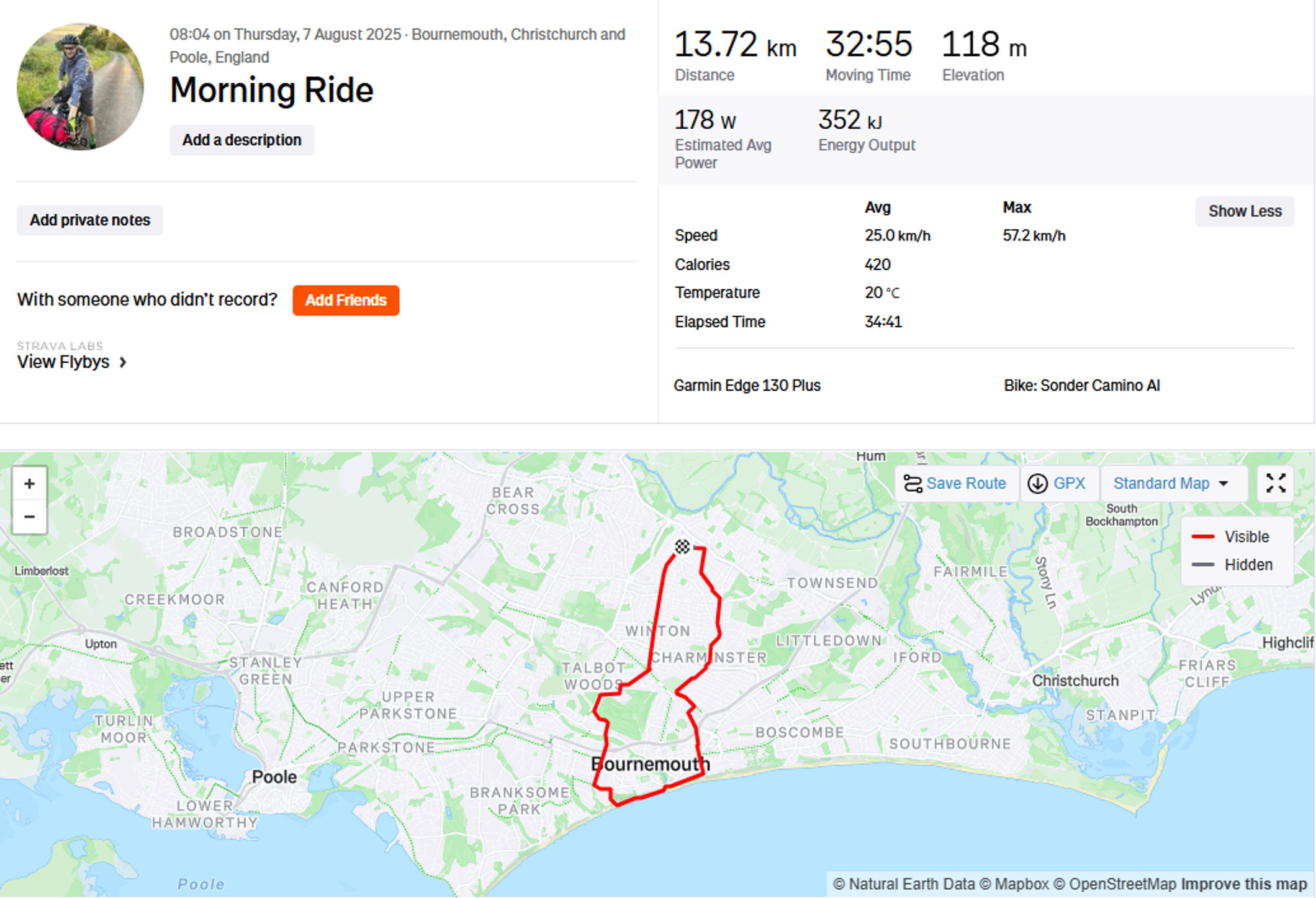This screenshot has width=1316, height=898.
Task: Click the Save Route icon
Action: [913, 483]
